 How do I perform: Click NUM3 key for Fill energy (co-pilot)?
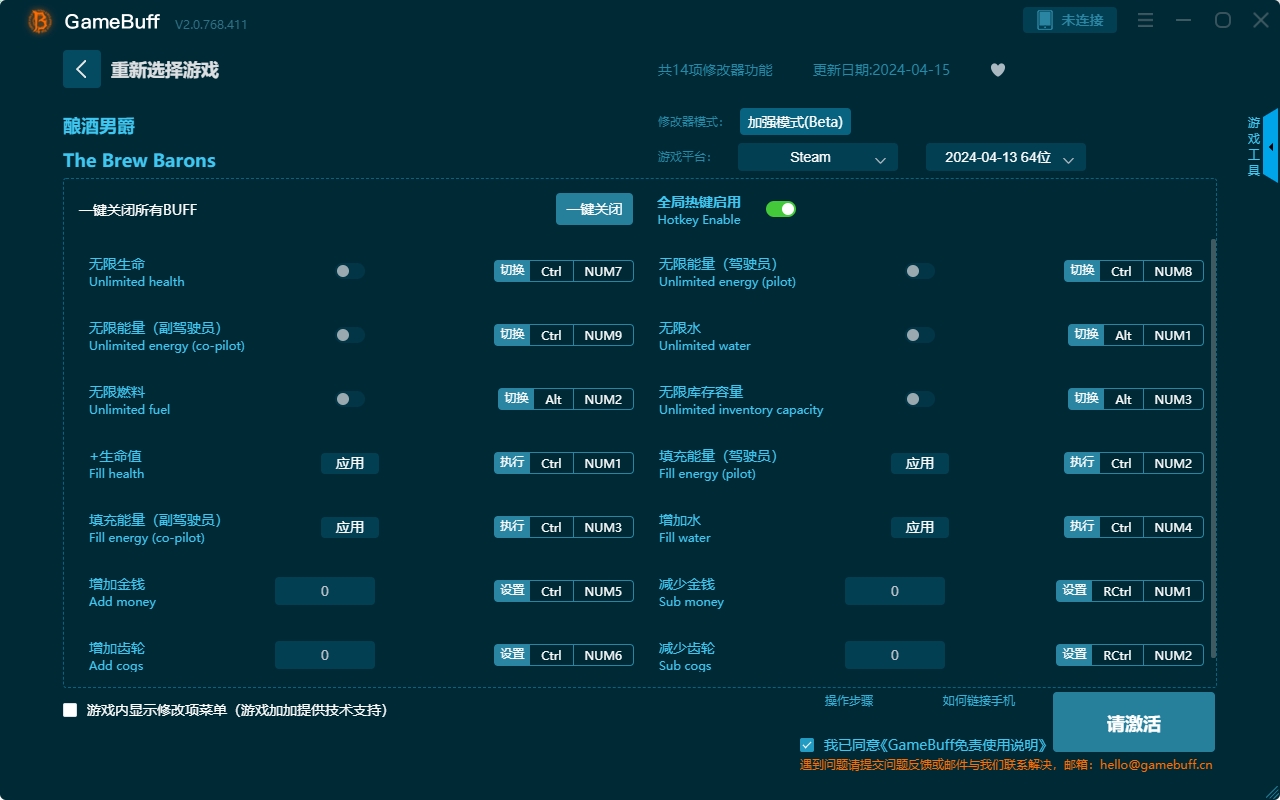pyautogui.click(x=603, y=527)
